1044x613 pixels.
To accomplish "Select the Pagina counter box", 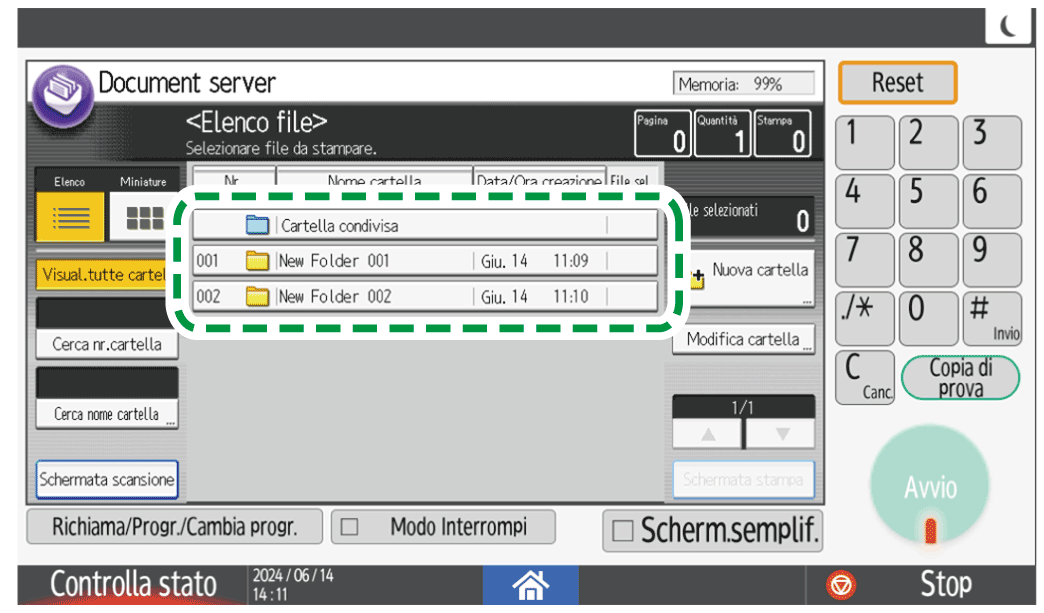I will click(x=662, y=133).
